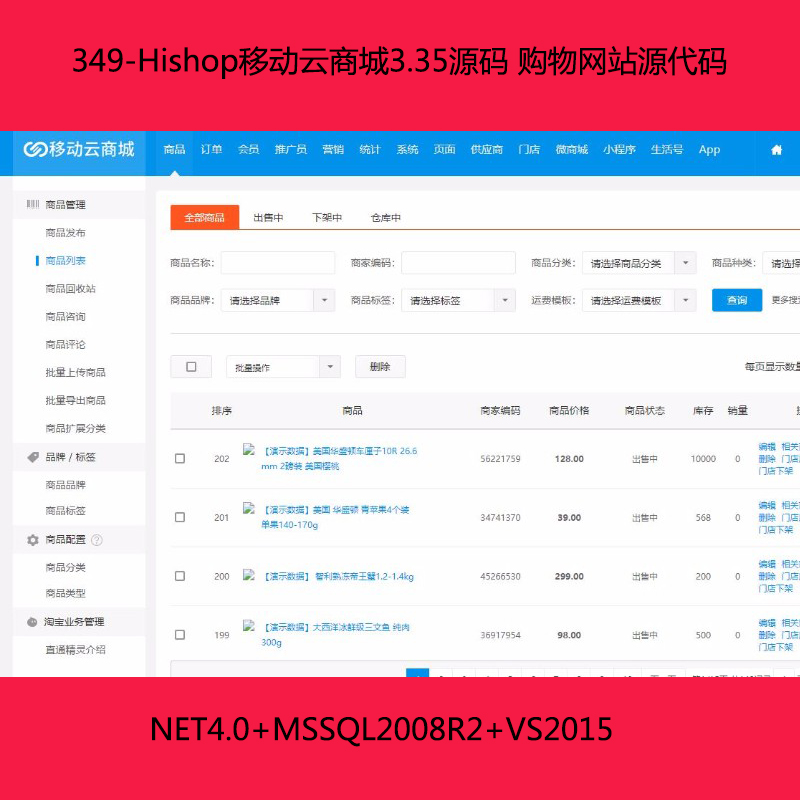This screenshot has width=800, height=800.
Task: Open the 小程序 top menu
Action: tap(619, 149)
